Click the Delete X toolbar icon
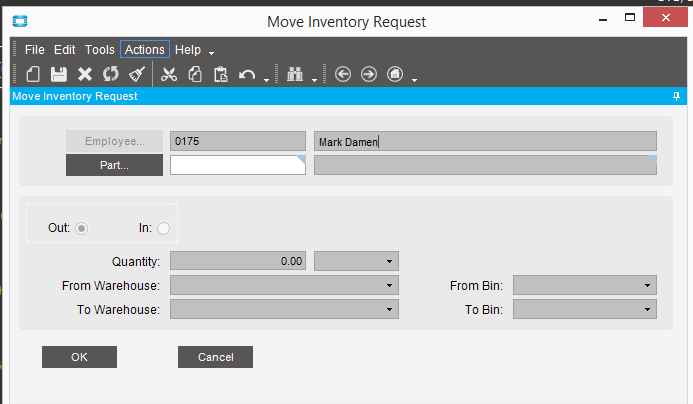Viewport: 693px width, 404px height. click(x=84, y=74)
